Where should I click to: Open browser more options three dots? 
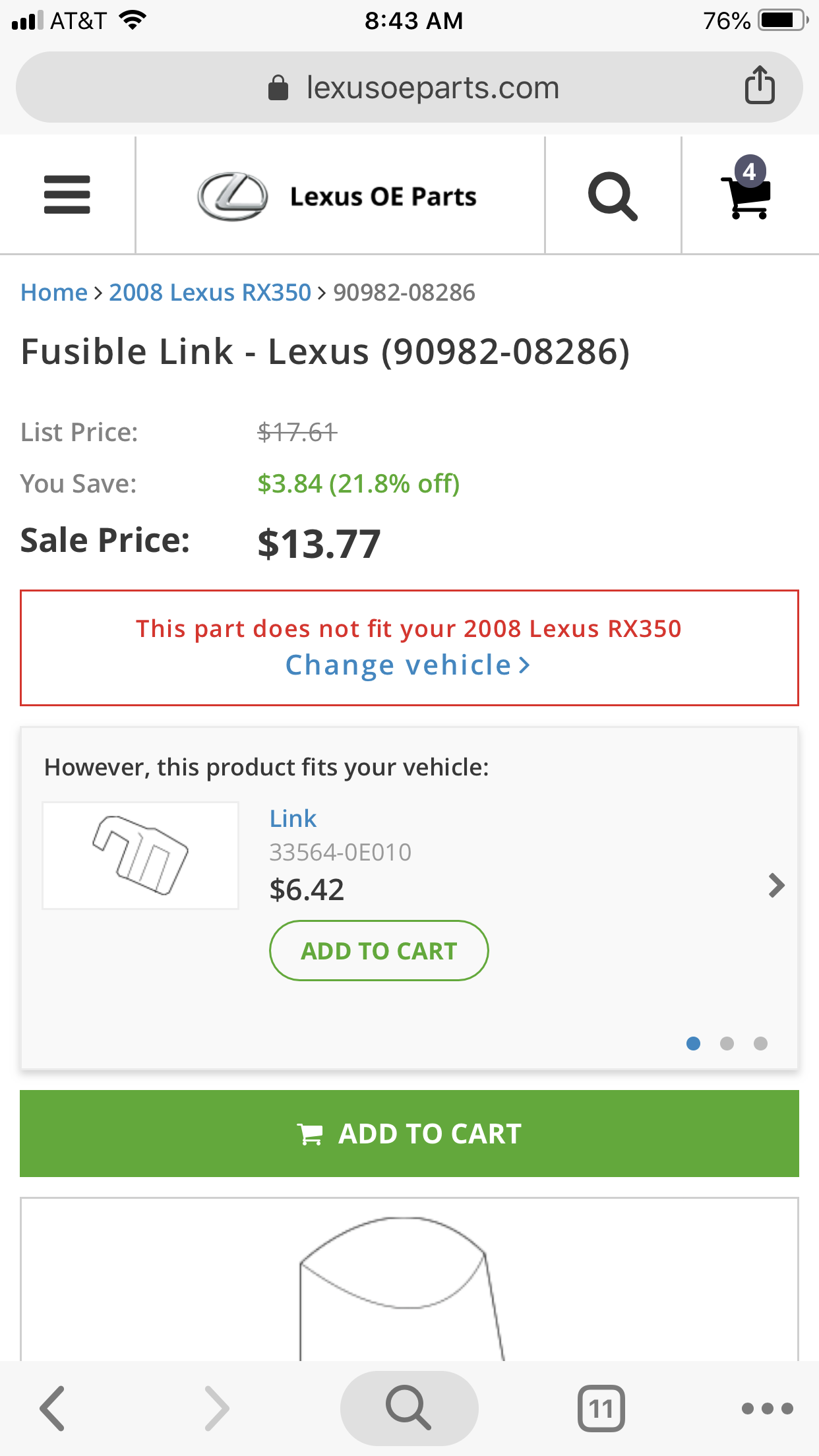pos(767,1409)
